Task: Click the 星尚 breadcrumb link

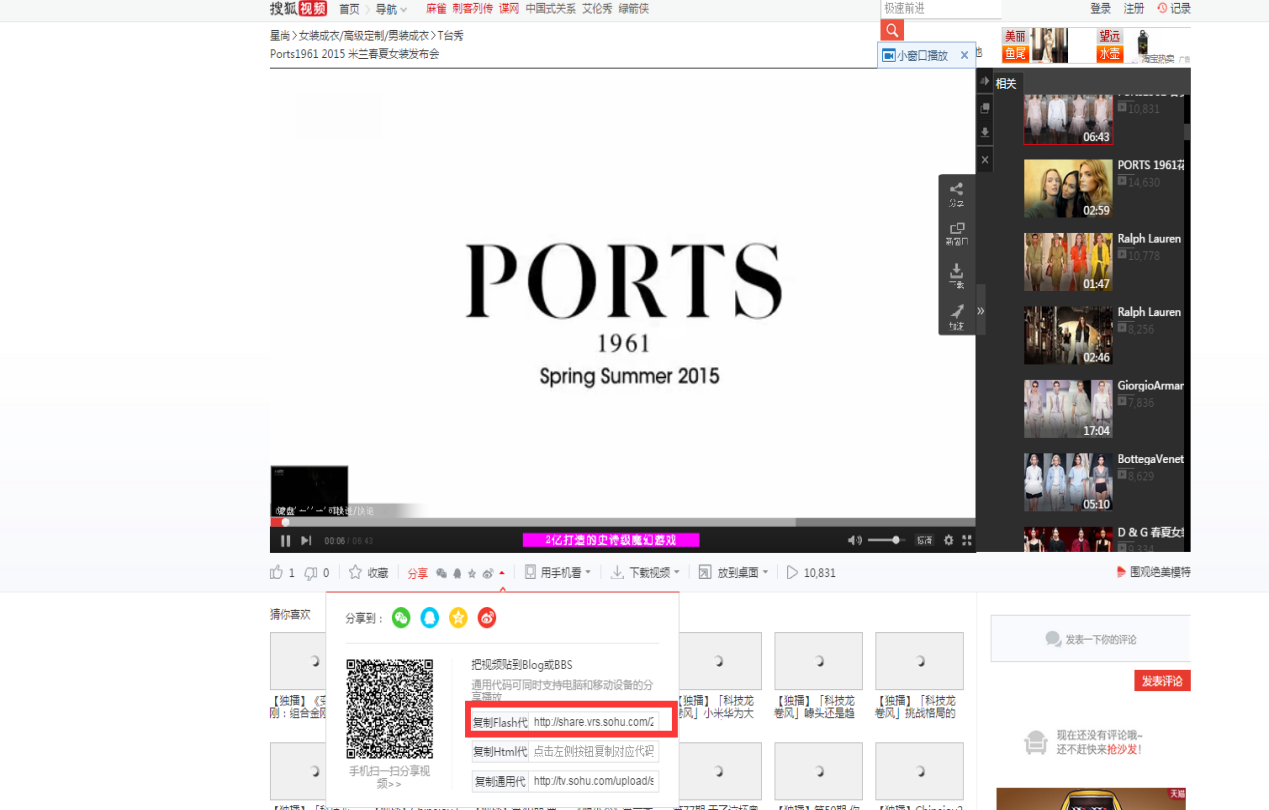Action: (281, 36)
